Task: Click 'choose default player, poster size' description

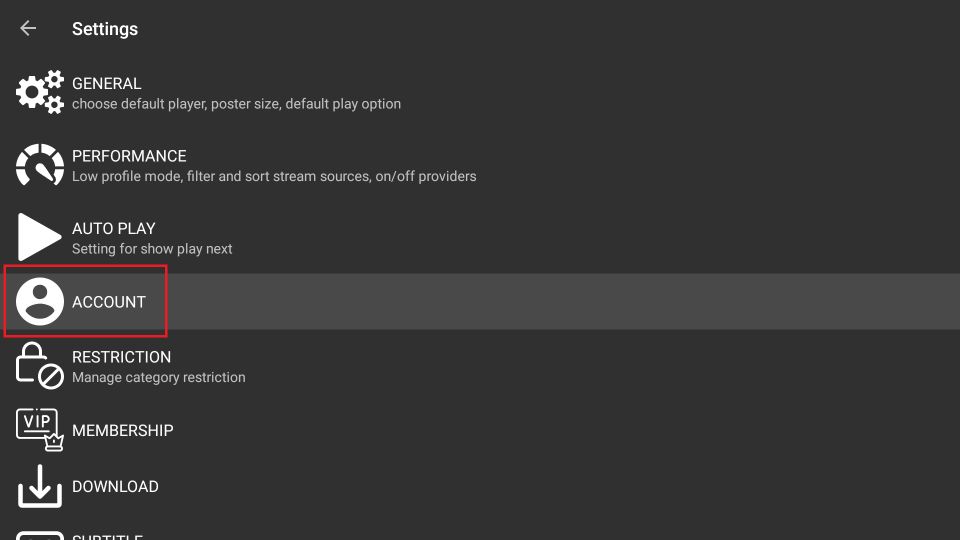Action: point(176,104)
